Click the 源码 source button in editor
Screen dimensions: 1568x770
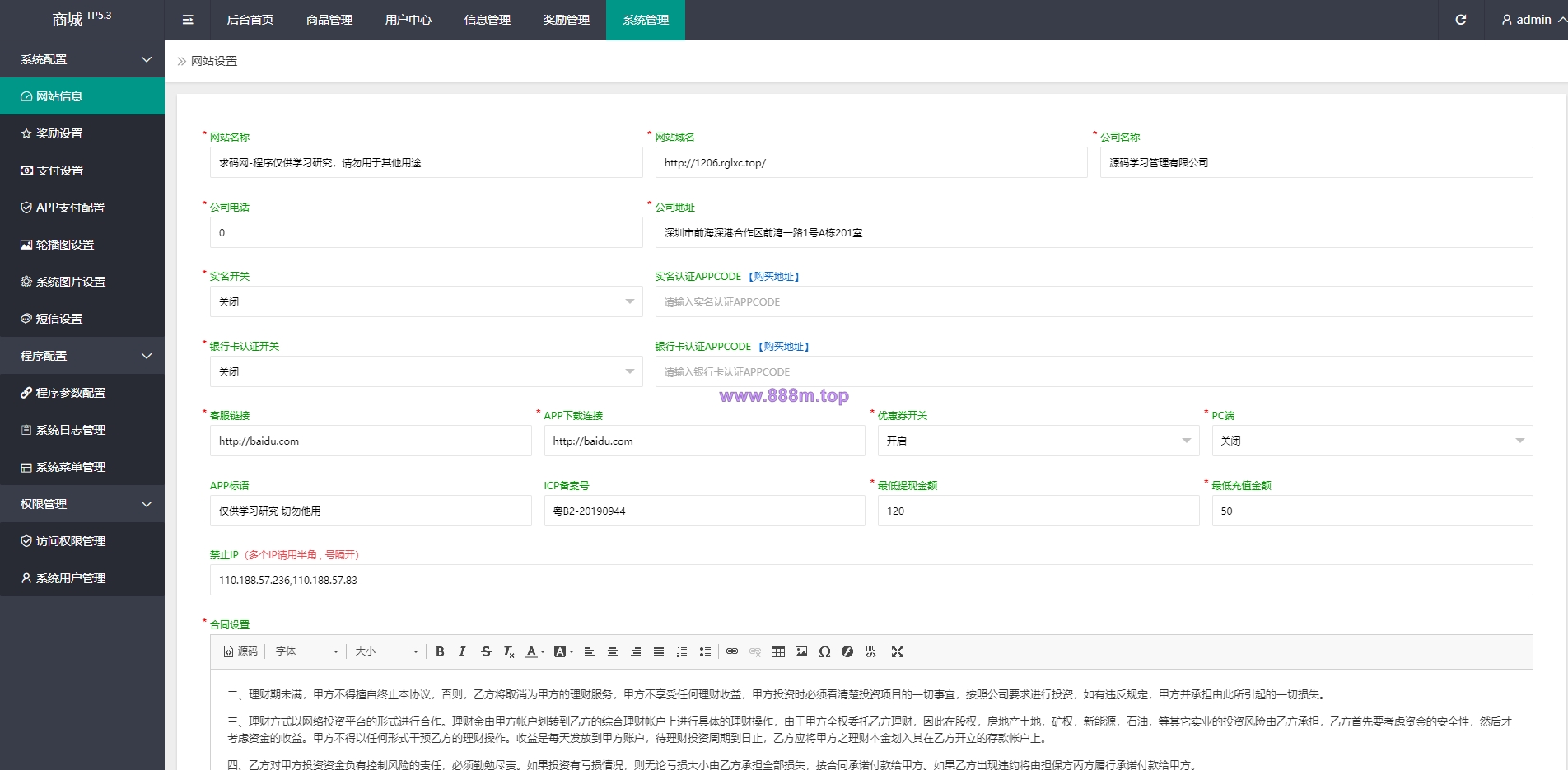(240, 651)
